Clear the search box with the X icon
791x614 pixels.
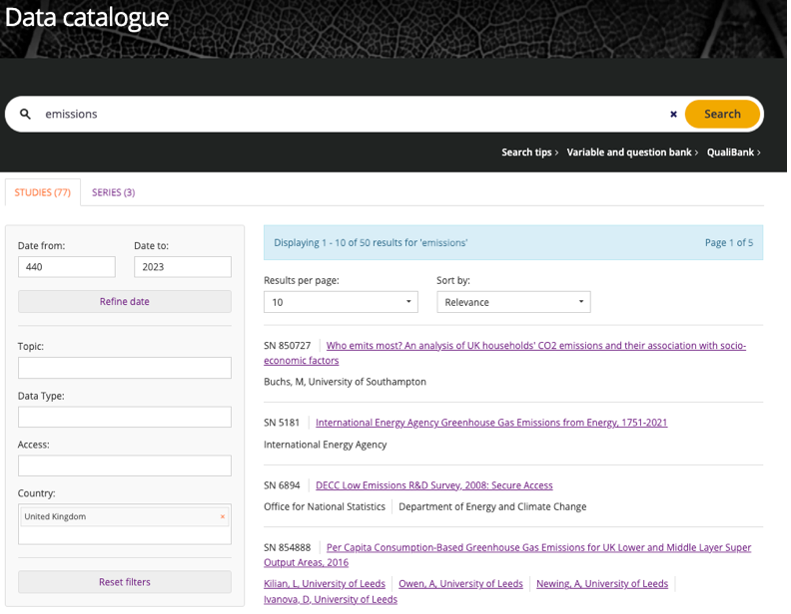click(x=673, y=114)
